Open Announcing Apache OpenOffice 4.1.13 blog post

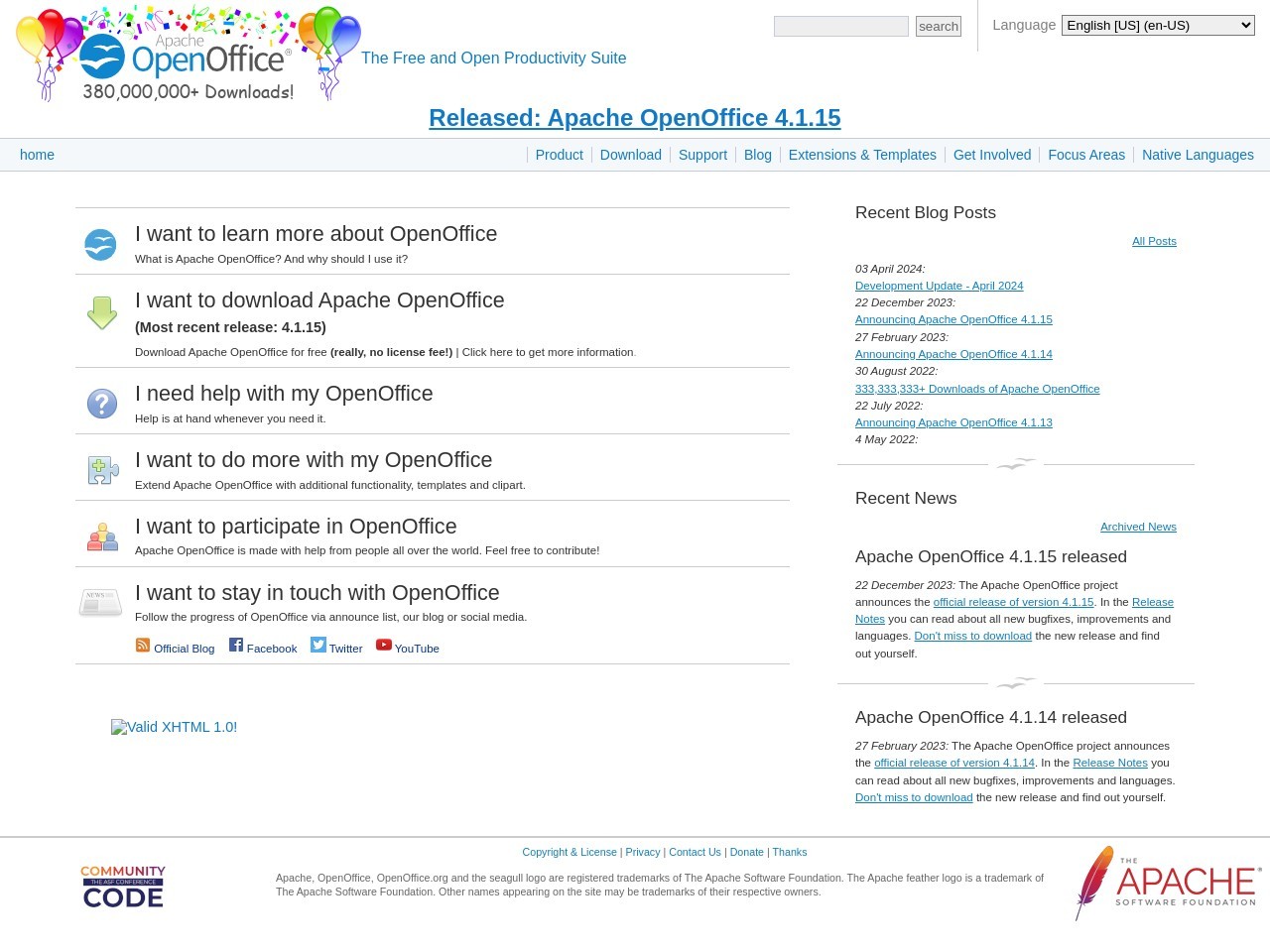953,422
